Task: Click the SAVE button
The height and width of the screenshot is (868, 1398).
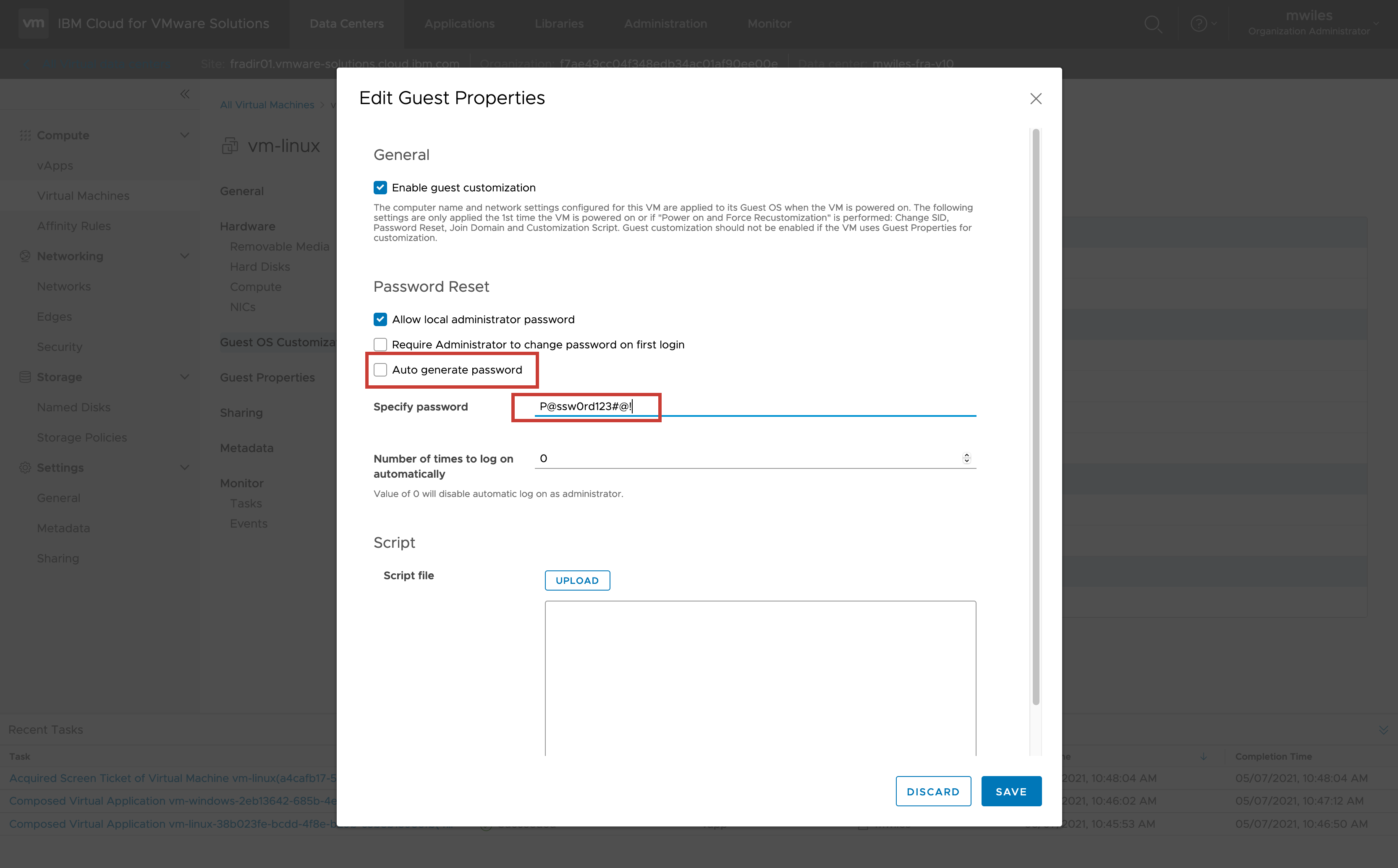Action: [x=1011, y=792]
